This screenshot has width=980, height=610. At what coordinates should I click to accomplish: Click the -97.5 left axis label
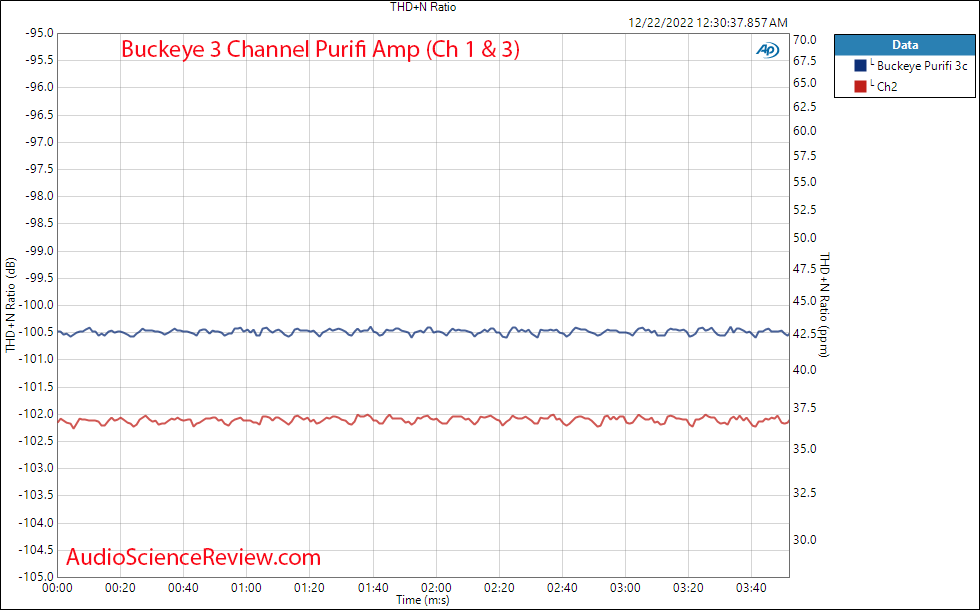pyautogui.click(x=39, y=169)
